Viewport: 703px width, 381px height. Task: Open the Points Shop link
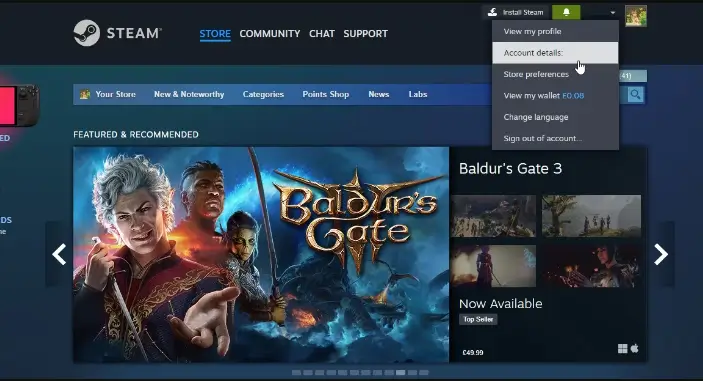point(325,94)
